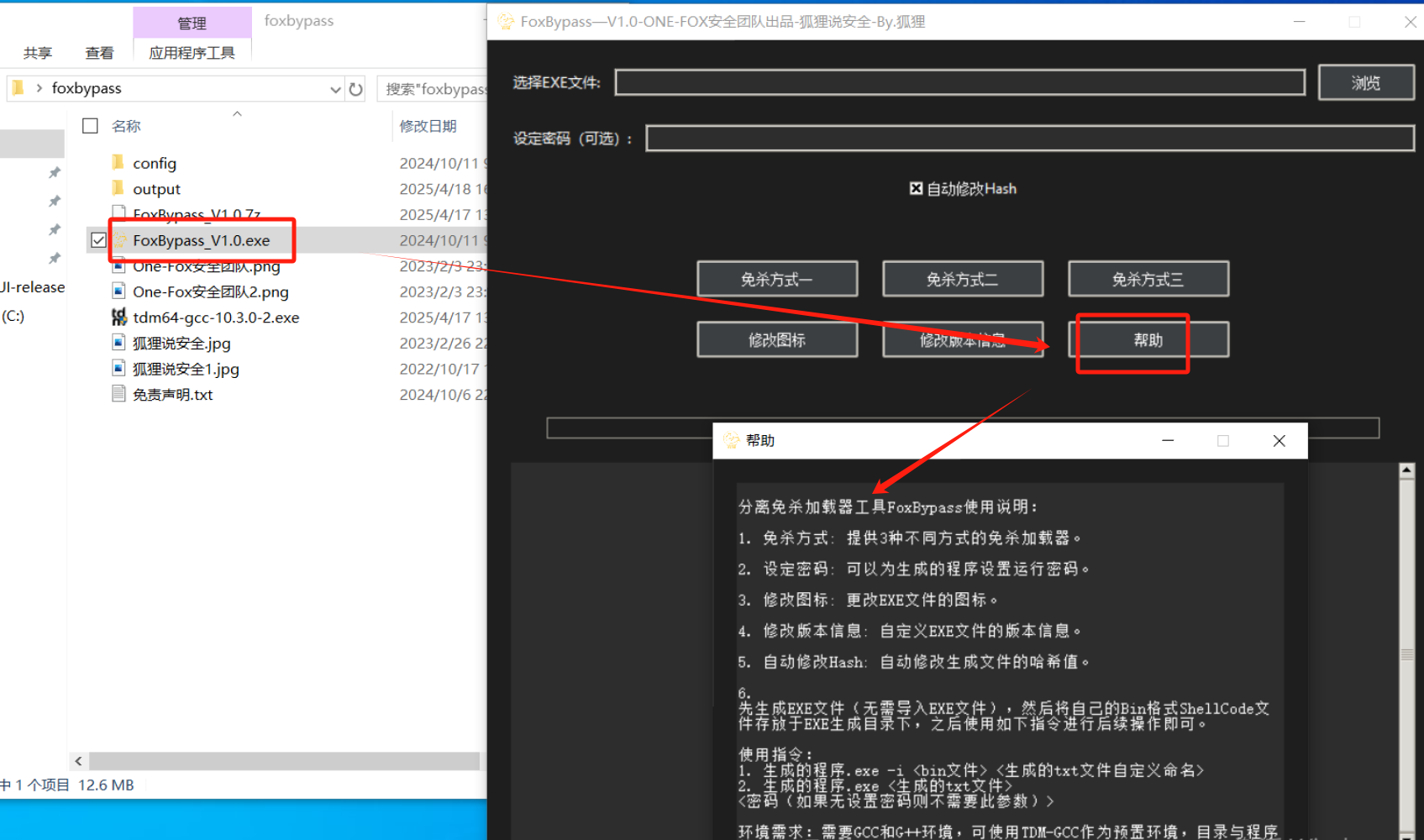Click the first quick access pin icon
Image resolution: width=1424 pixels, height=840 pixels.
(x=55, y=172)
